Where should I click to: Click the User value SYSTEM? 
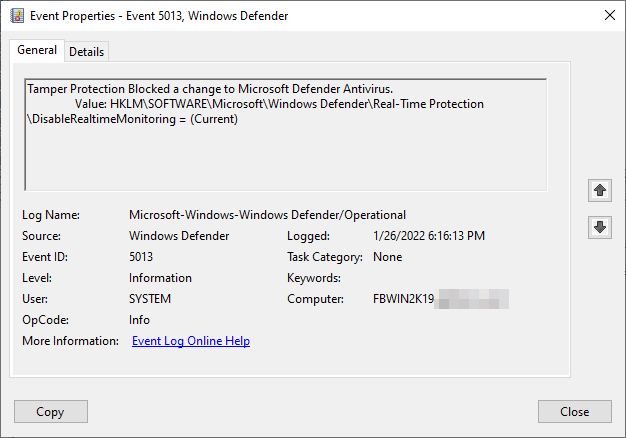click(150, 299)
